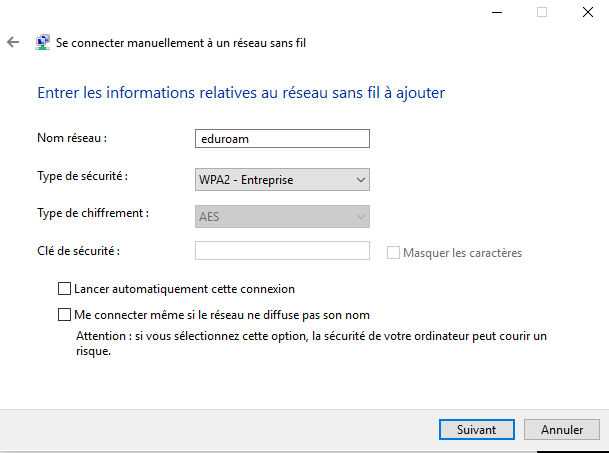Screen dimensions: 609x453
Task: Enable Lancer automatiquement cette connexion checkbox
Action: (64, 289)
